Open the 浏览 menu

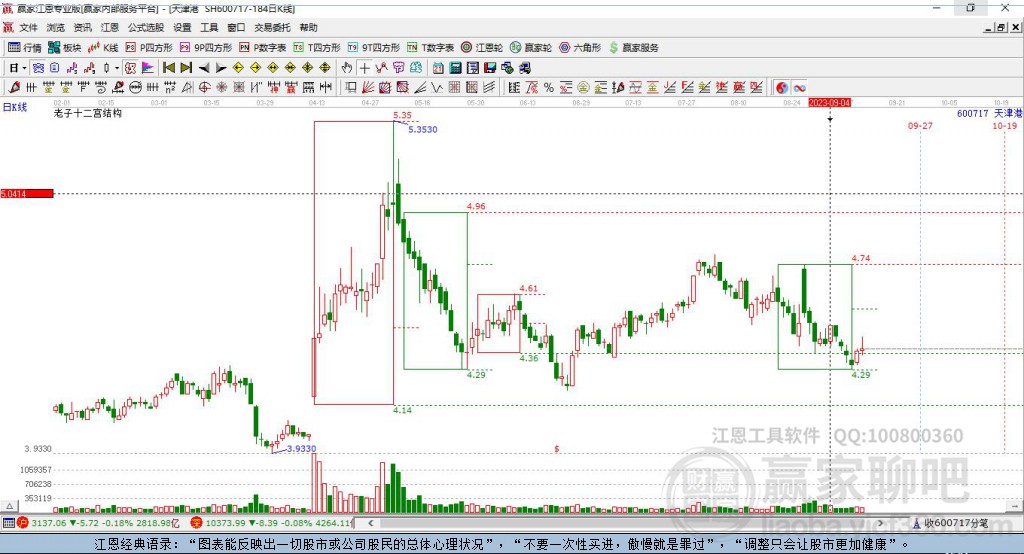56,27
